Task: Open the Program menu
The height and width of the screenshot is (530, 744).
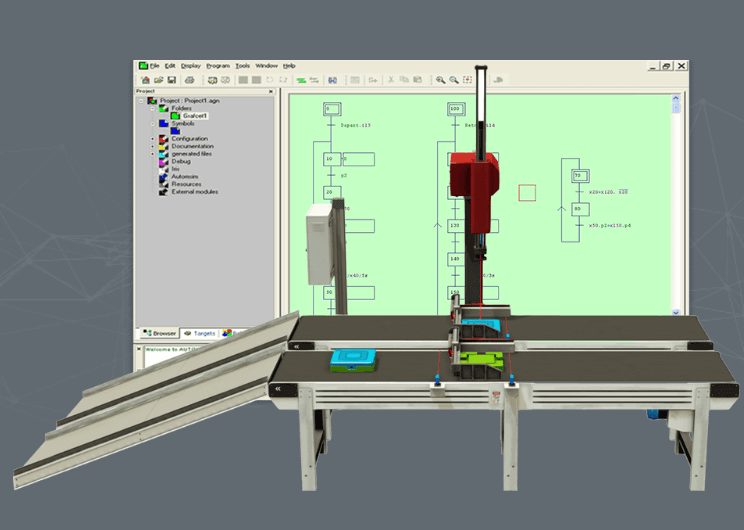Action: [x=218, y=66]
